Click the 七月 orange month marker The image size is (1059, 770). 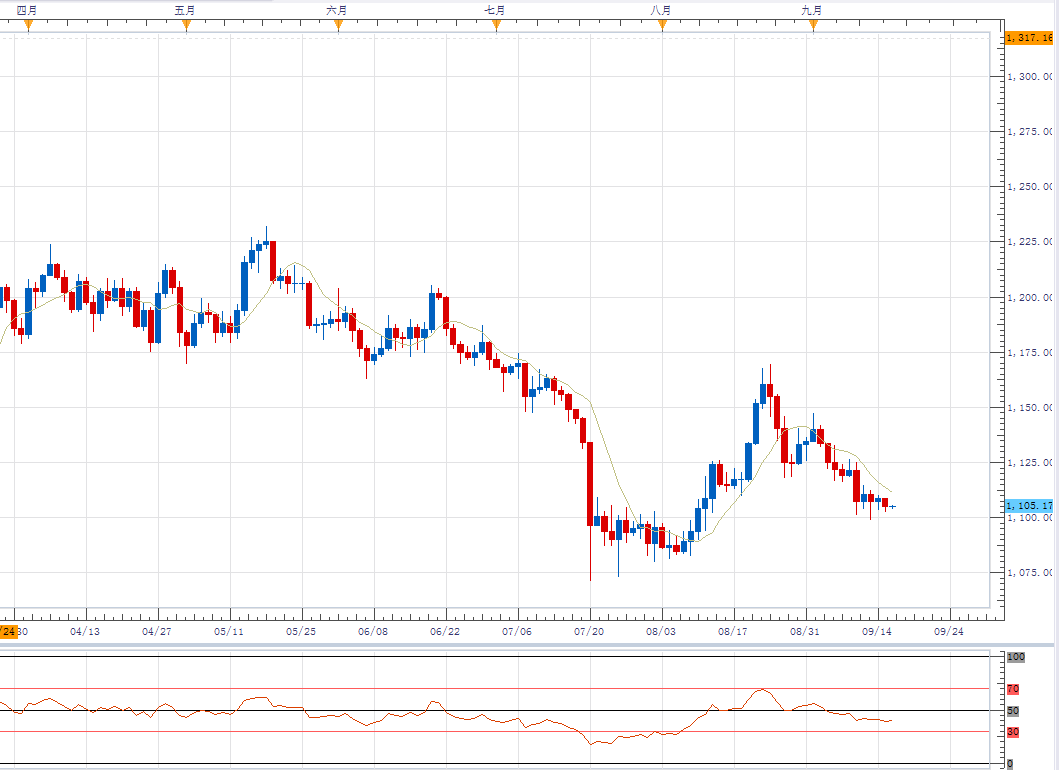click(496, 26)
